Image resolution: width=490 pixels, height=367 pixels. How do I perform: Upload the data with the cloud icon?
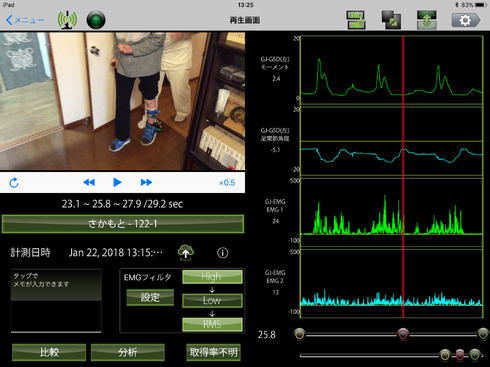tap(186, 252)
